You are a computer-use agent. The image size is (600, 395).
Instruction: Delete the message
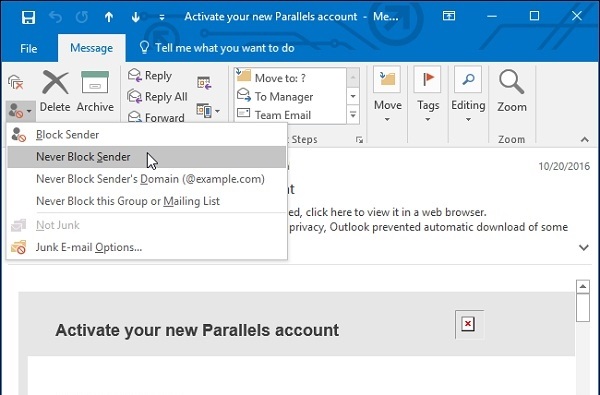click(x=55, y=91)
